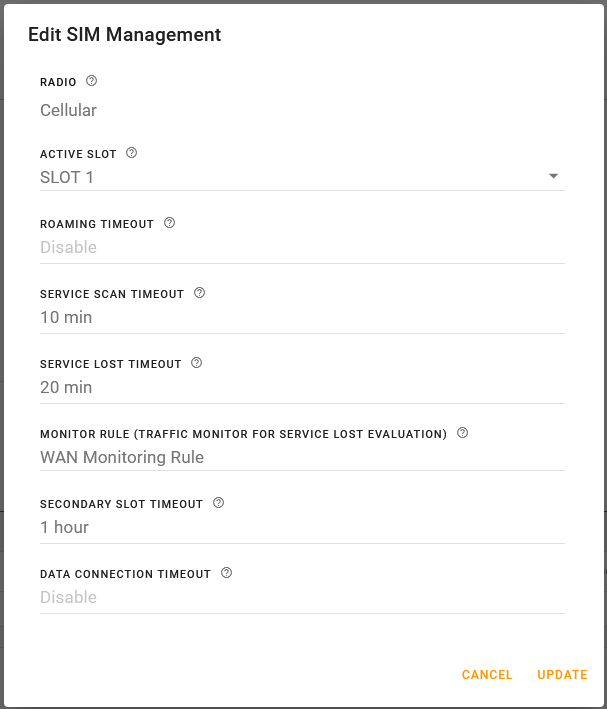Image resolution: width=607 pixels, height=709 pixels.
Task: Click help icon next to Radio
Action: 92,81
